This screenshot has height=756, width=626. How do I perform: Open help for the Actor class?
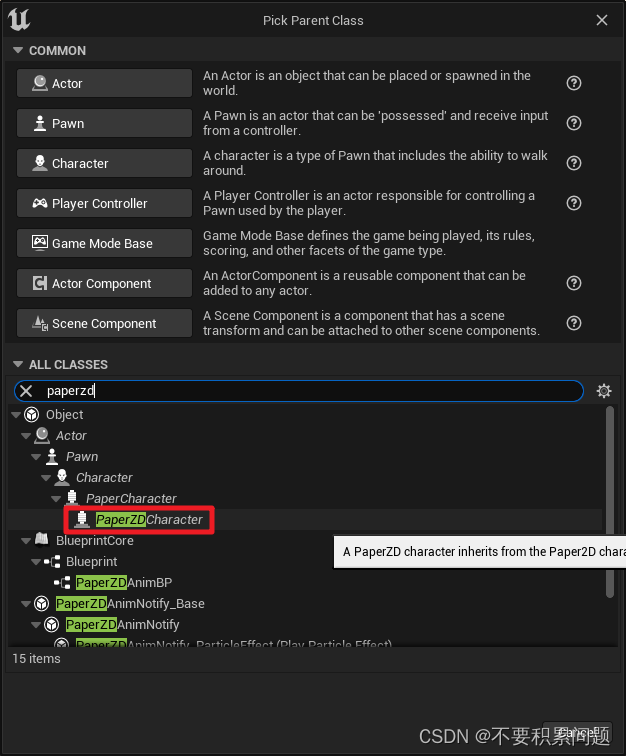[x=573, y=83]
